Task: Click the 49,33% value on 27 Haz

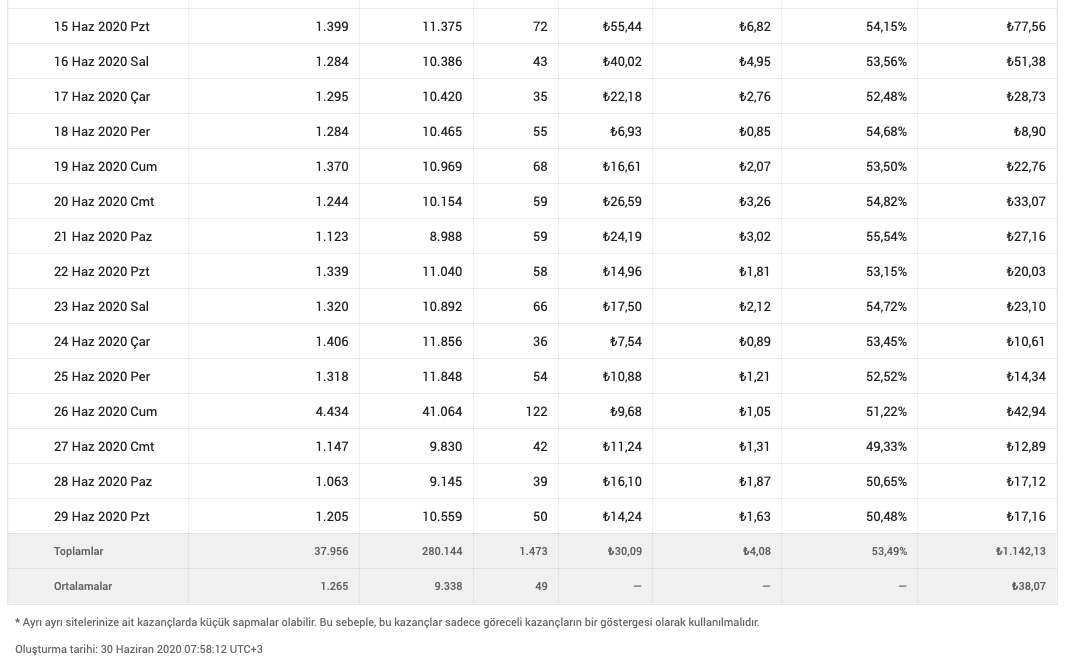Action: click(x=886, y=446)
